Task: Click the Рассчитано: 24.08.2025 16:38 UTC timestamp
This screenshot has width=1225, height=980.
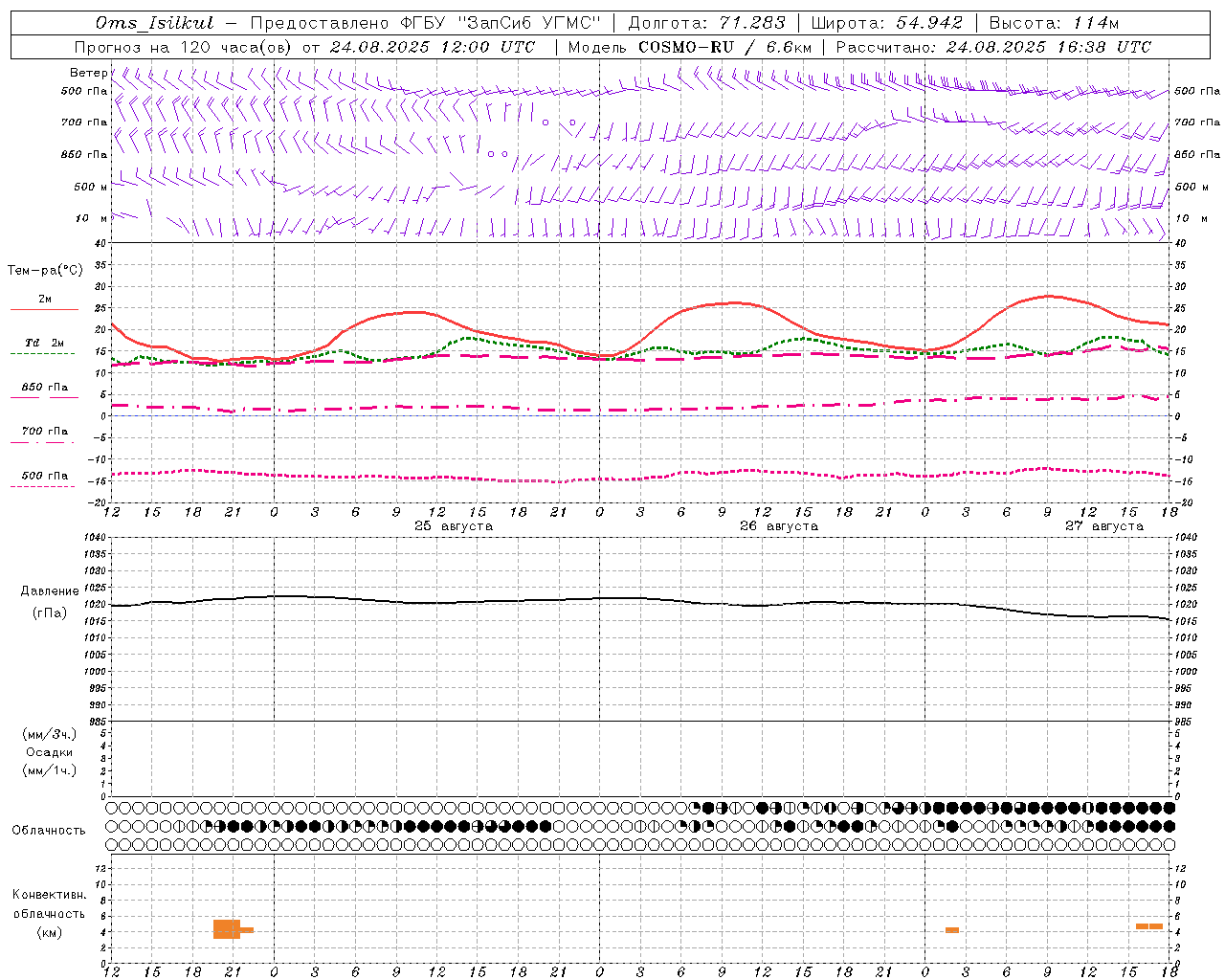Action: pyautogui.click(x=993, y=47)
